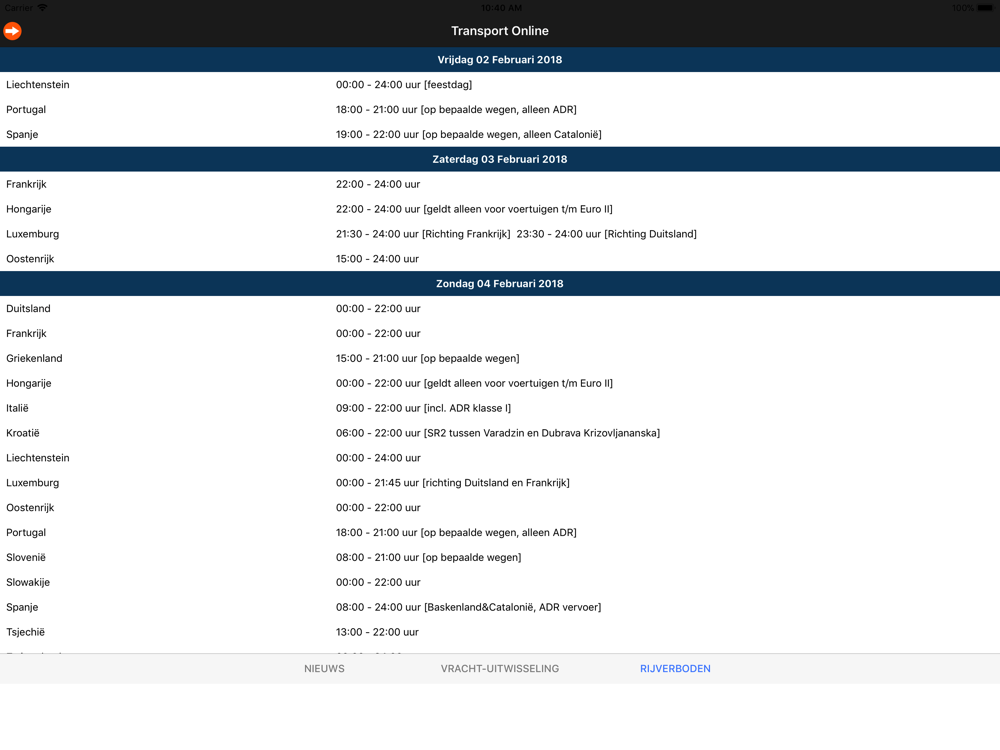
Task: Tap the Zaterdag 03 Februari 2018 header
Action: pos(500,159)
